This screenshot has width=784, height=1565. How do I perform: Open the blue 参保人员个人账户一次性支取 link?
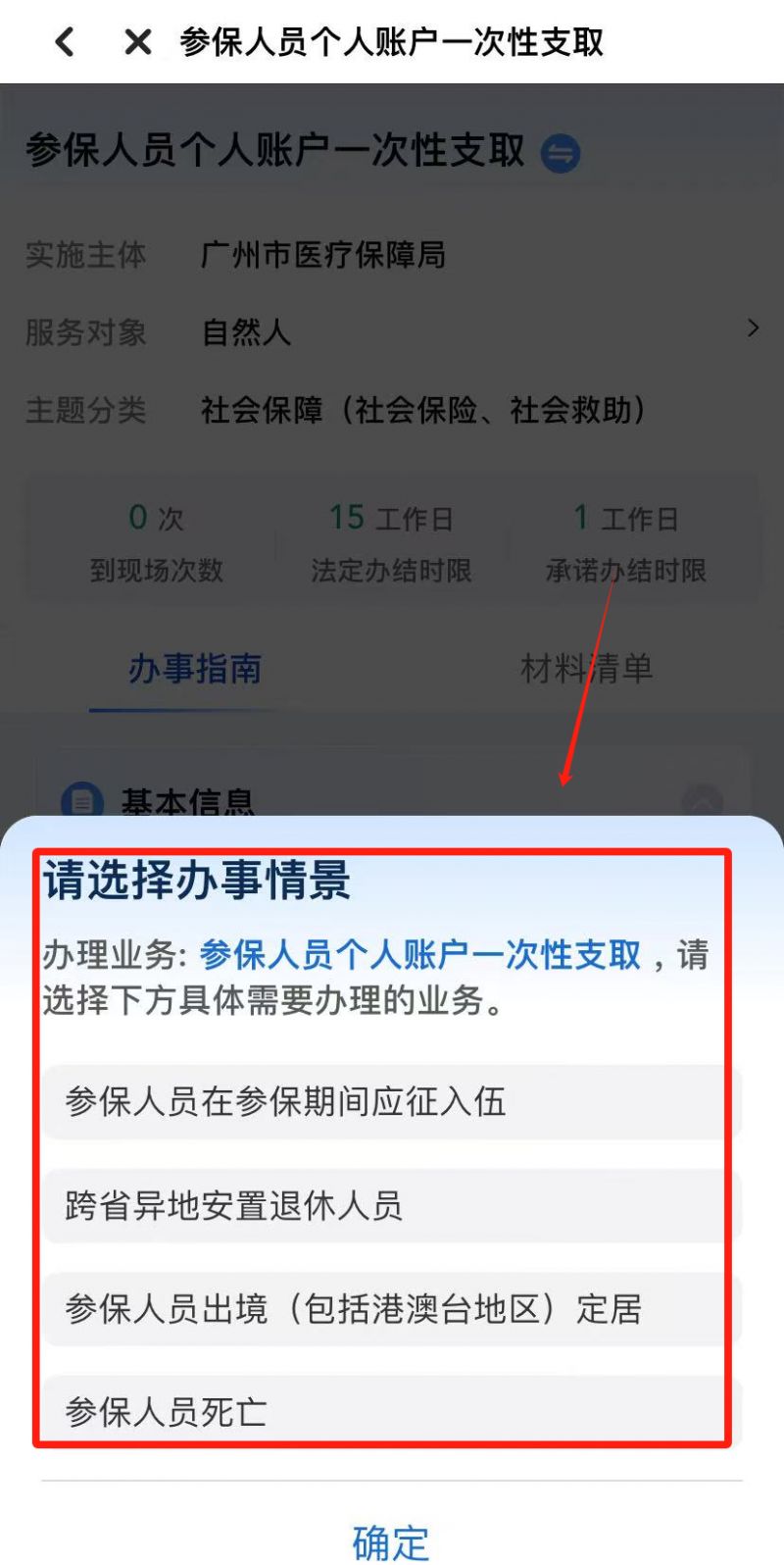[420, 955]
